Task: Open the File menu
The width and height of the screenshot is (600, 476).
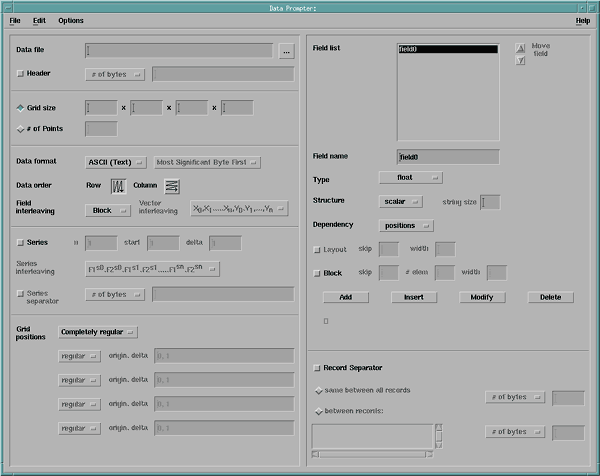Action: (15, 20)
